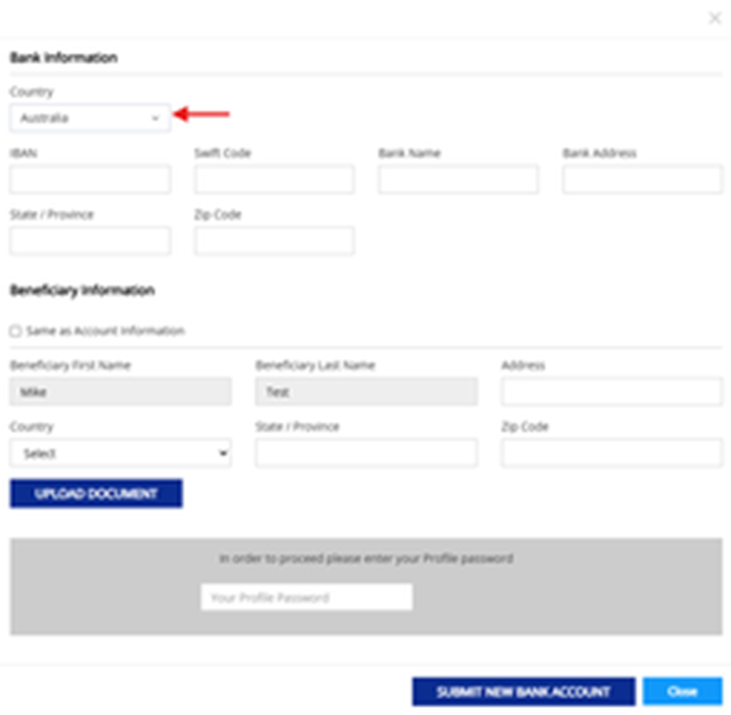731x715 pixels.
Task: Click the IBAN input field
Action: (90, 180)
